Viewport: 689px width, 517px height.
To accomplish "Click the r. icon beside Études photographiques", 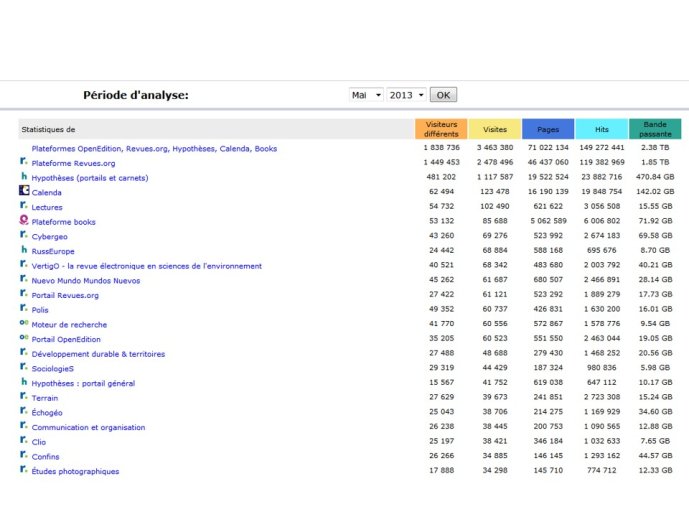I will click(24, 469).
